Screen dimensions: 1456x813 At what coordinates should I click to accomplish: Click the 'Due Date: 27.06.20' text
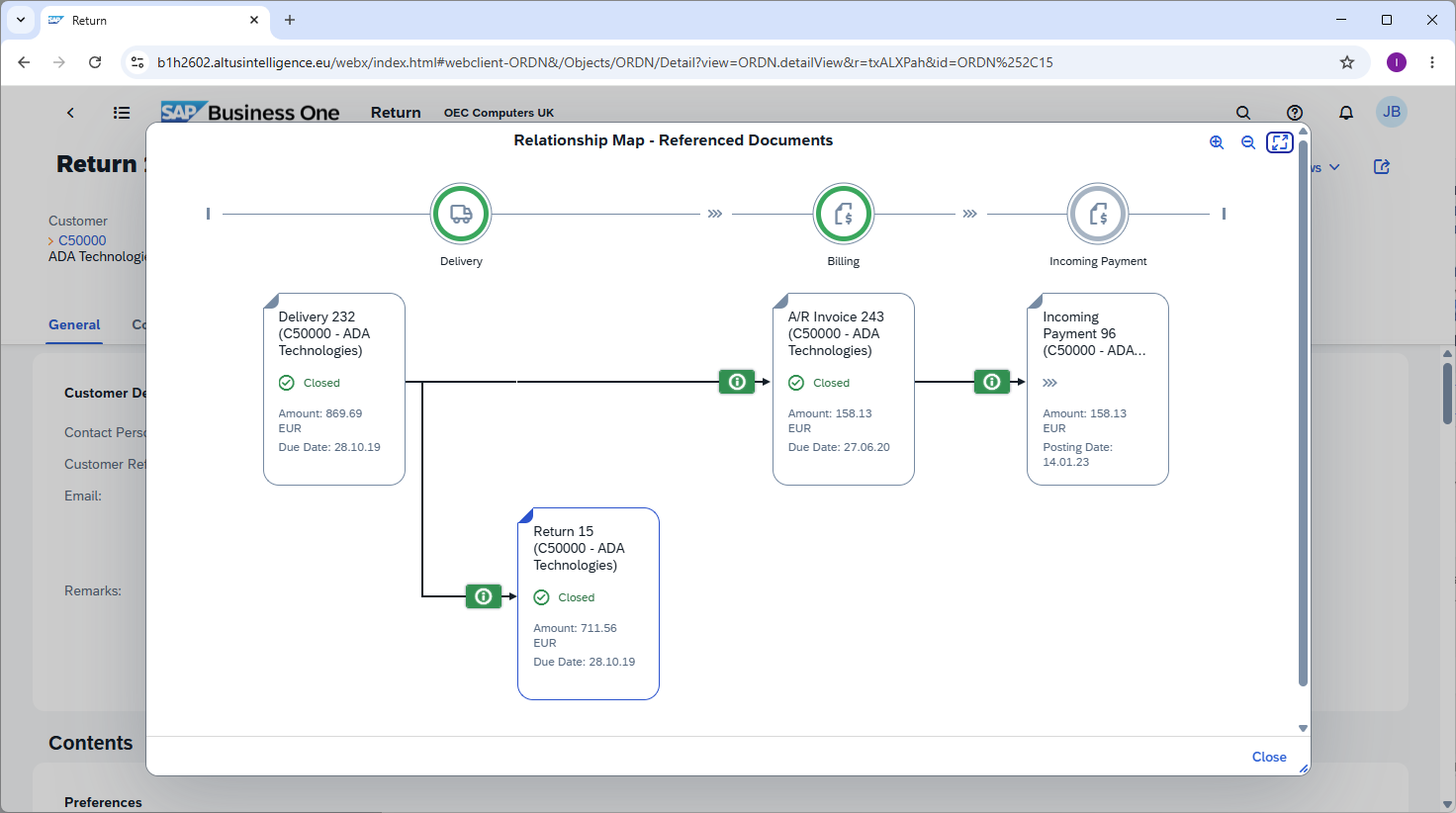[839, 447]
